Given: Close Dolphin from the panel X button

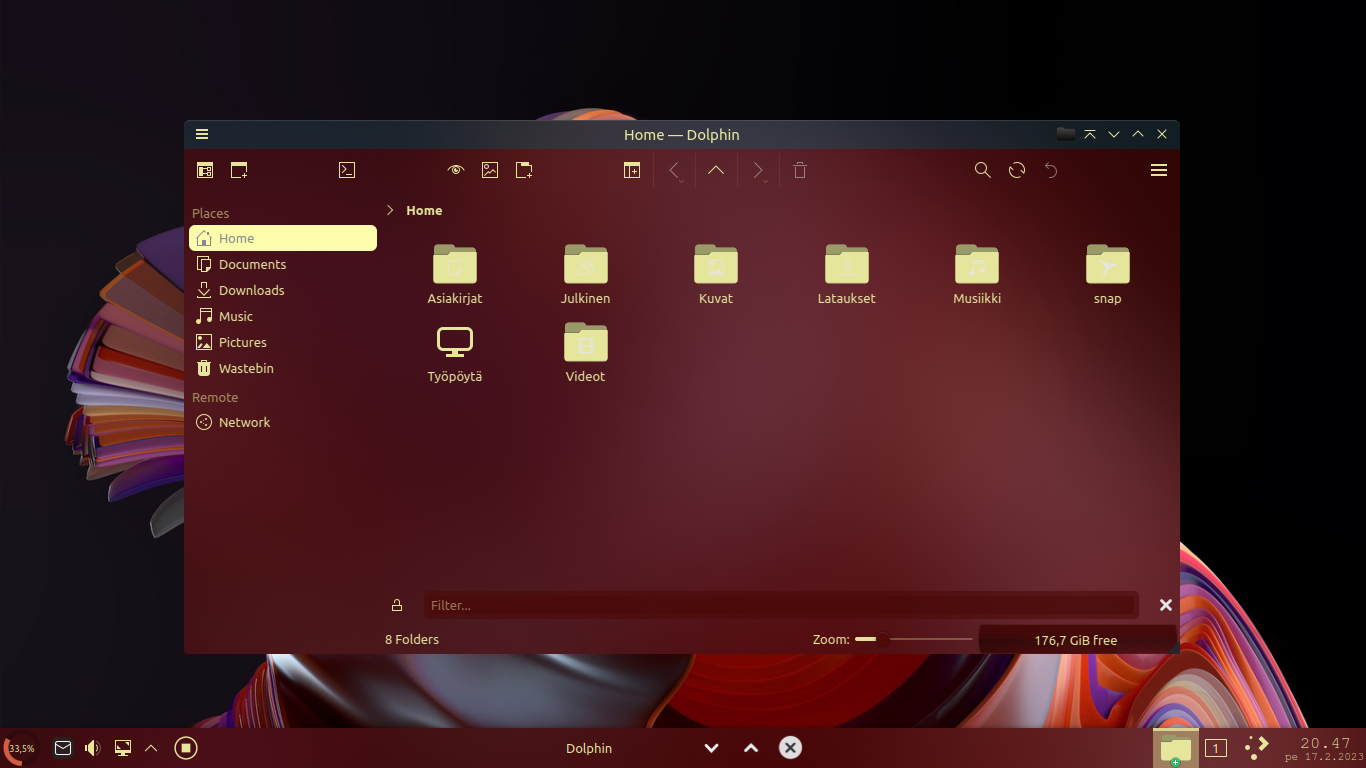Looking at the screenshot, I should (x=790, y=748).
